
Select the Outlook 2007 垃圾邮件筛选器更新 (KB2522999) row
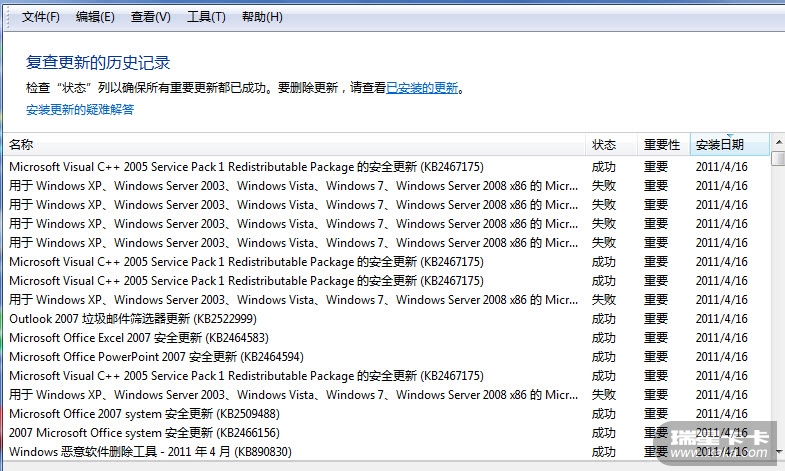387,319
